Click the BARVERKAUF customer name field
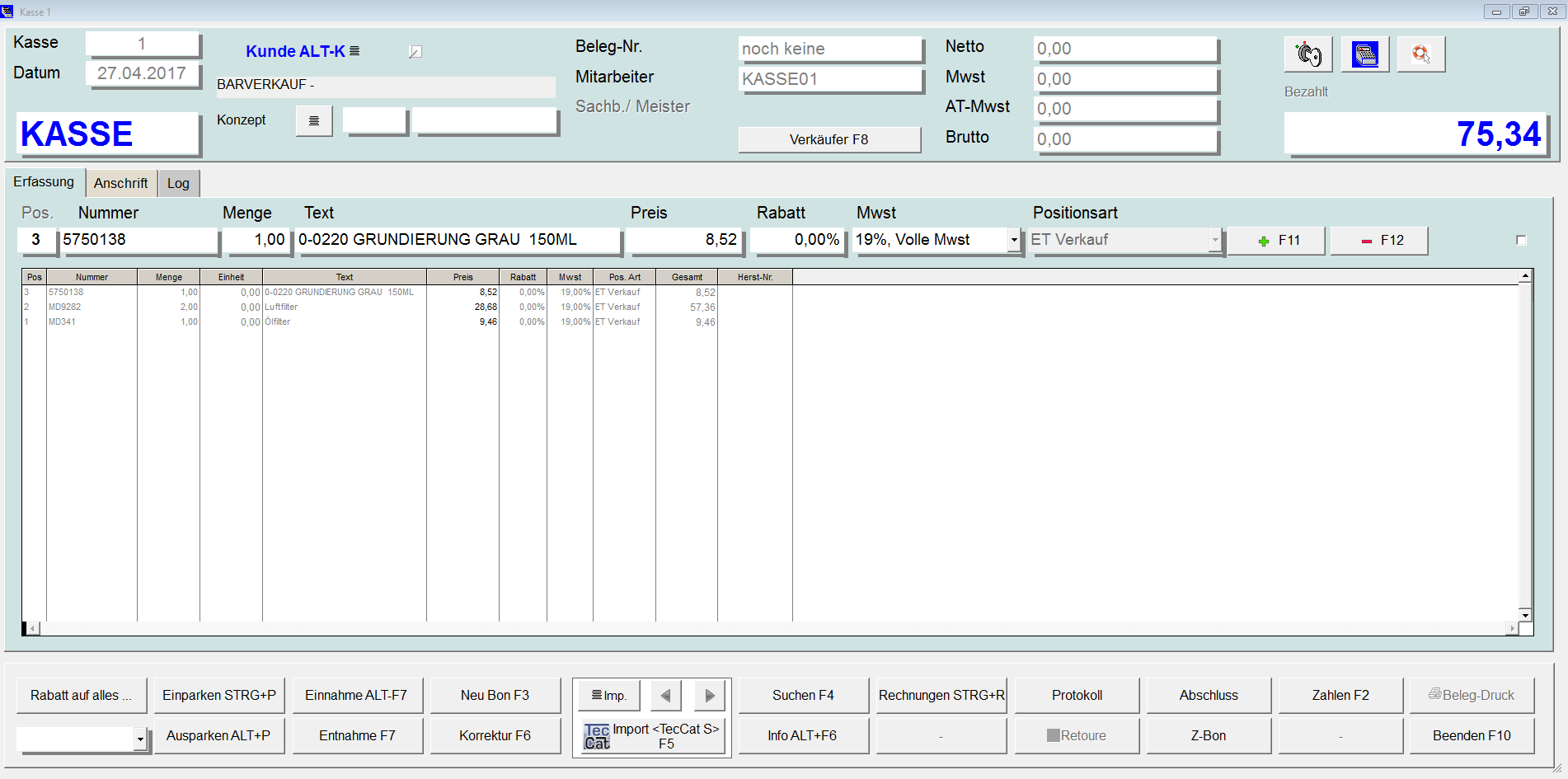This screenshot has width=1568, height=779. (385, 85)
